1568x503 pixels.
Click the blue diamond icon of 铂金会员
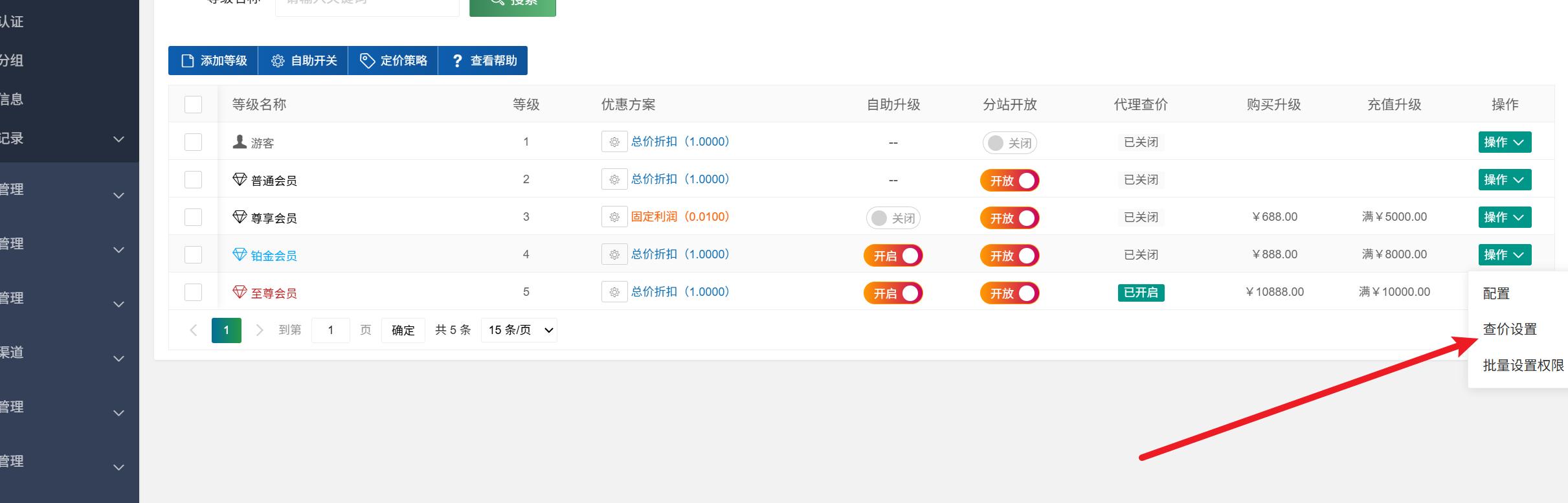click(x=240, y=254)
